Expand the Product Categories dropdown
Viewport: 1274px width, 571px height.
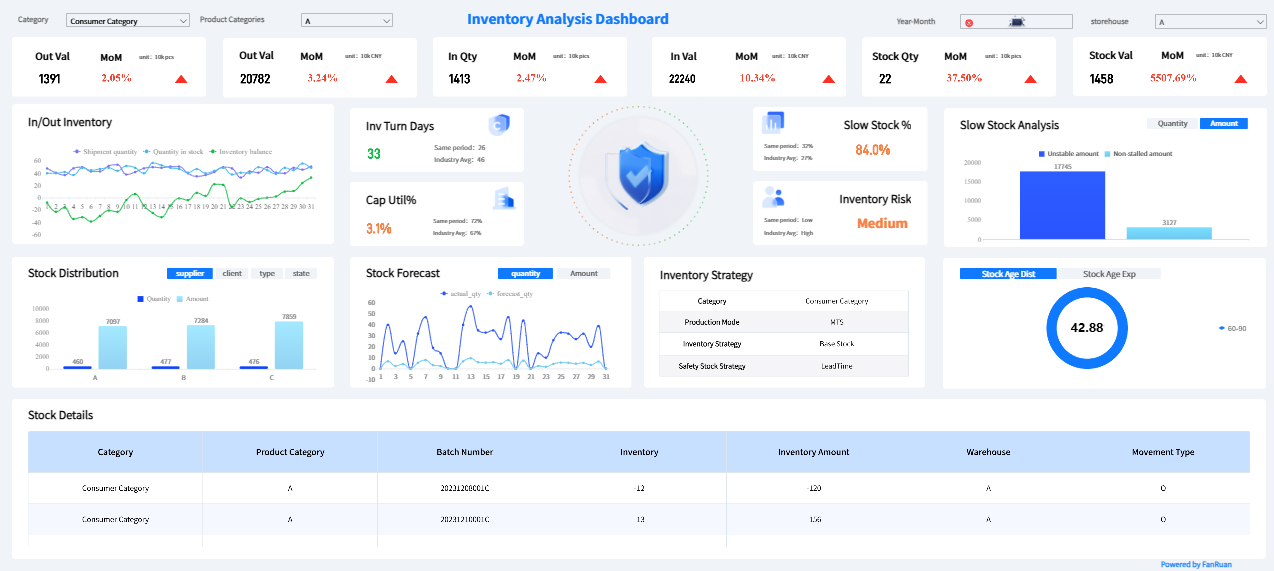pyautogui.click(x=346, y=20)
